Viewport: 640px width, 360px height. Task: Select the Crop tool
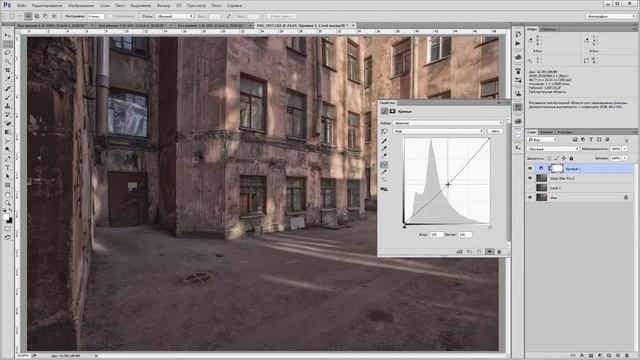8,71
